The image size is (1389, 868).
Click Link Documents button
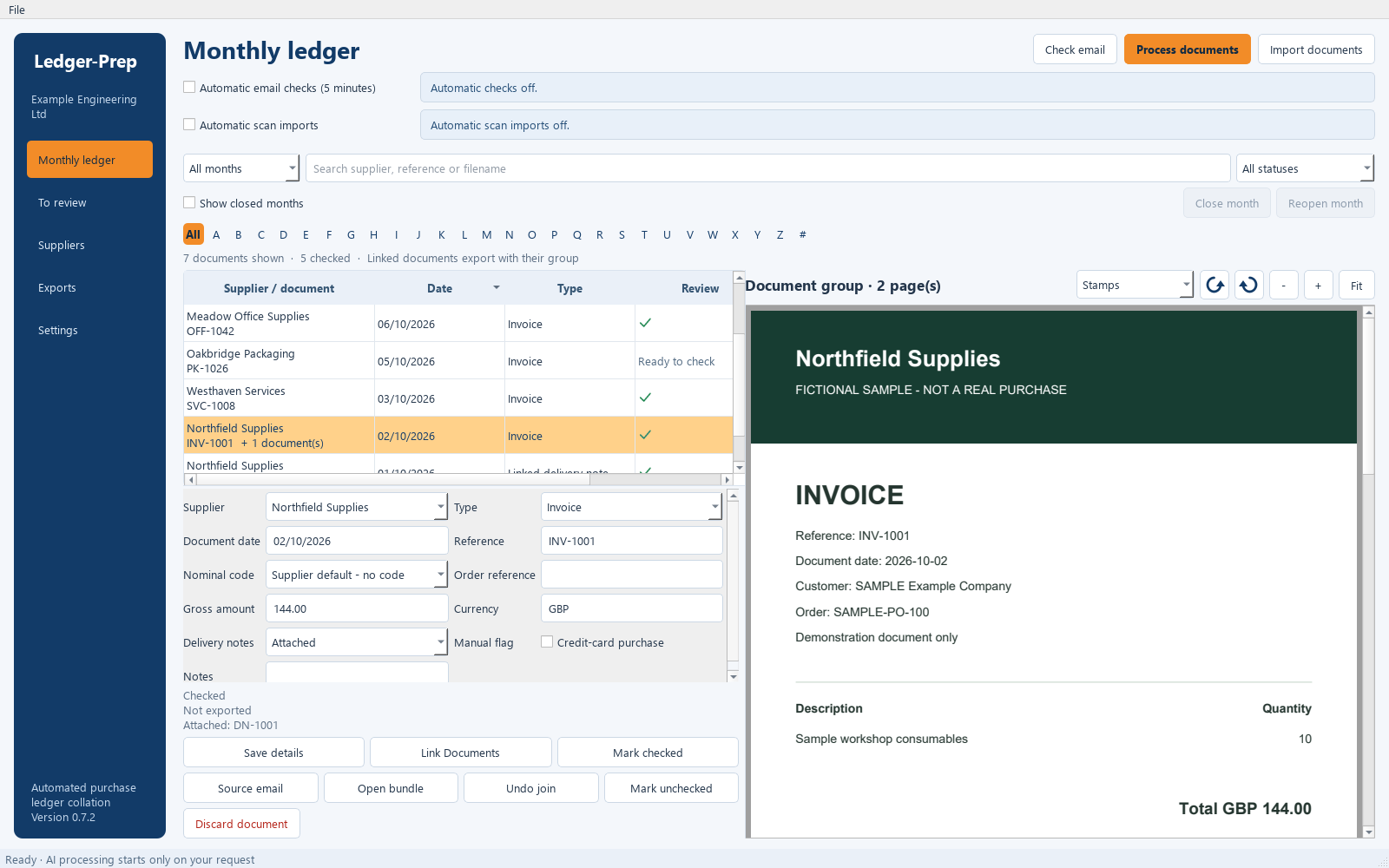[x=460, y=753]
